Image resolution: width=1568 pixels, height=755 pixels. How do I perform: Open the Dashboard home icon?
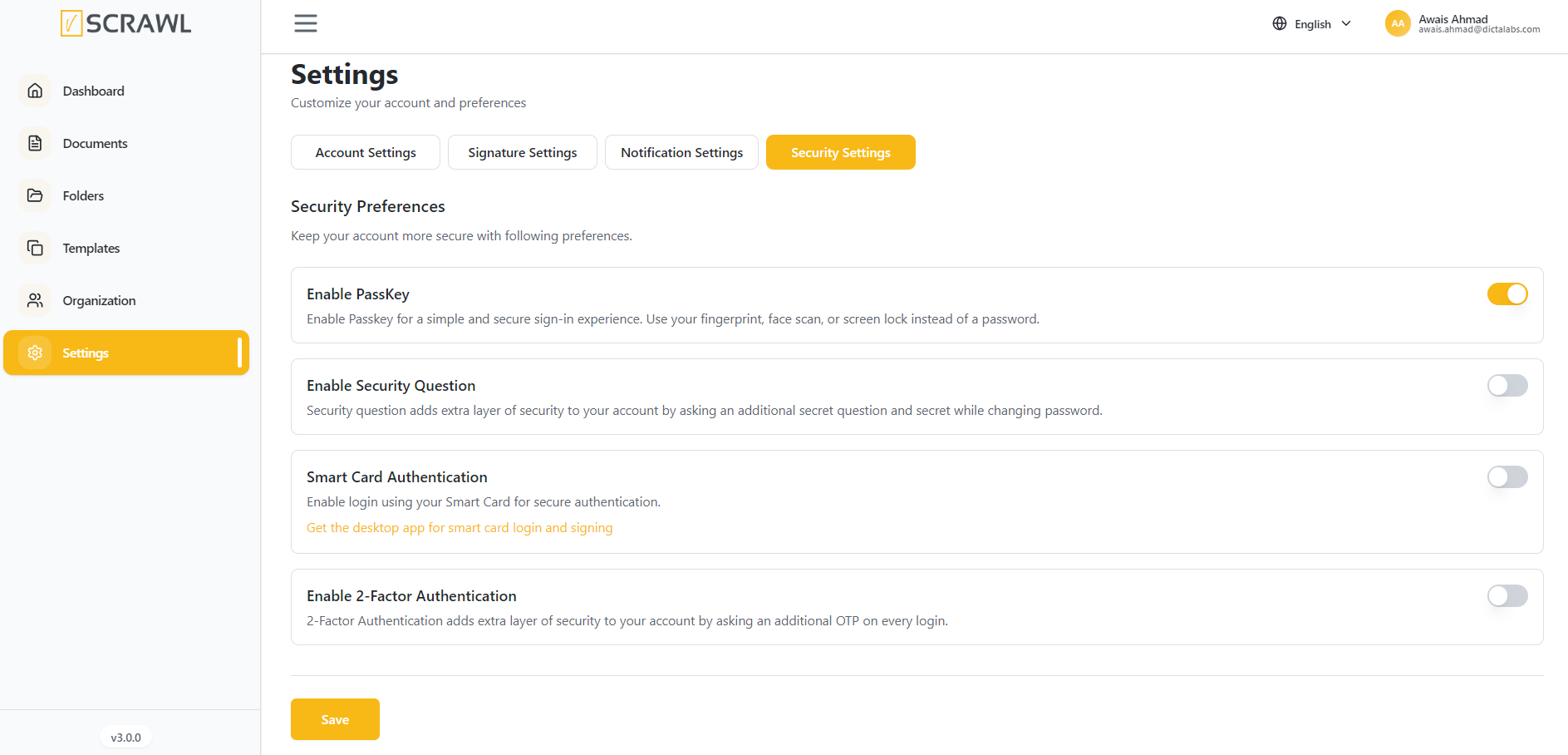35,91
